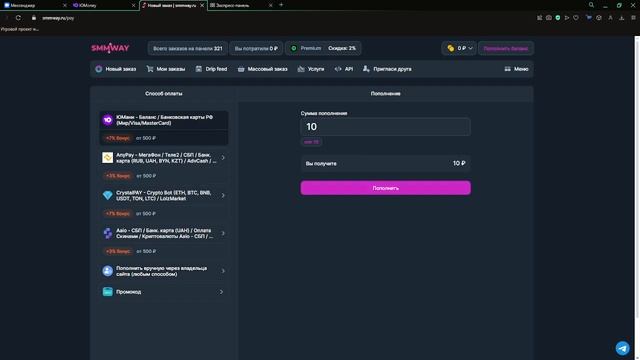This screenshot has width=640, height=360.
Task: Close the Новый заказ browser tab
Action: (202, 5)
